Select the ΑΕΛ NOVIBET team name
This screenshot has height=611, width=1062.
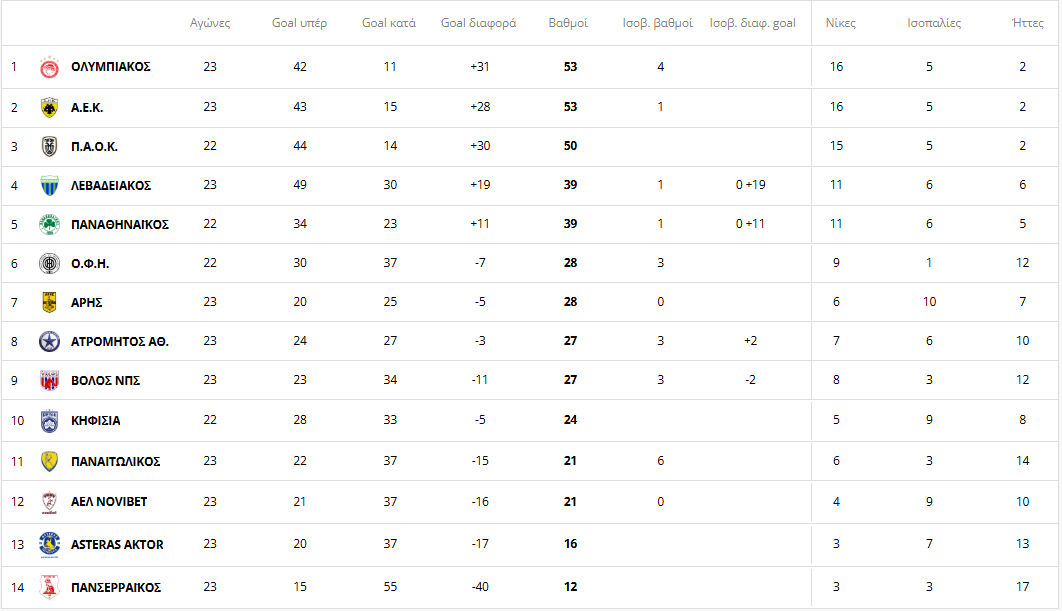click(109, 501)
